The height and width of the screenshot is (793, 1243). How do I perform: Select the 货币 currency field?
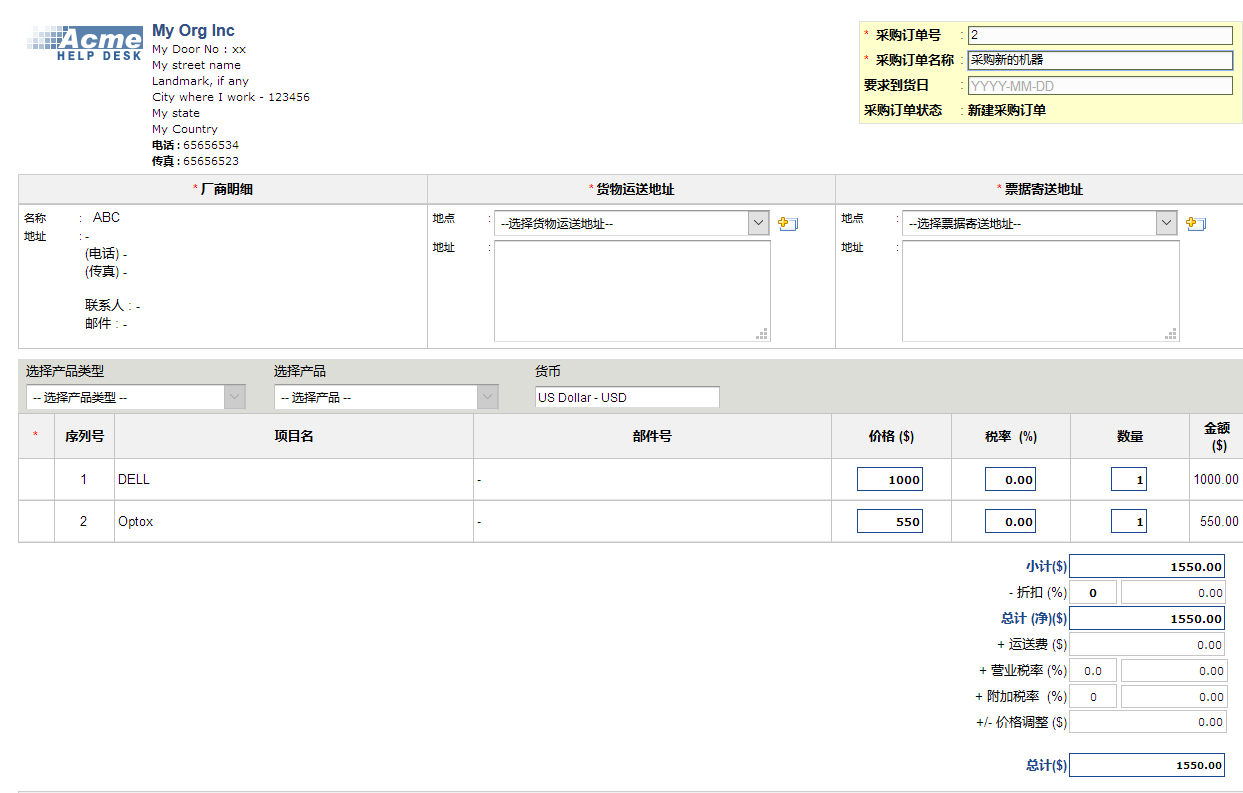[627, 398]
